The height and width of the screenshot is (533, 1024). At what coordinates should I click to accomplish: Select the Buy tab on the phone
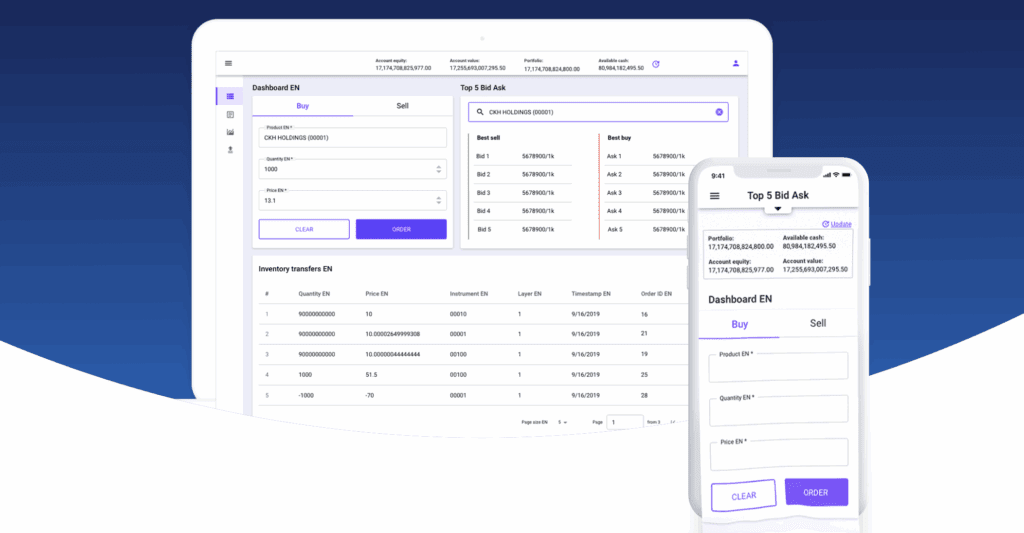click(x=739, y=324)
